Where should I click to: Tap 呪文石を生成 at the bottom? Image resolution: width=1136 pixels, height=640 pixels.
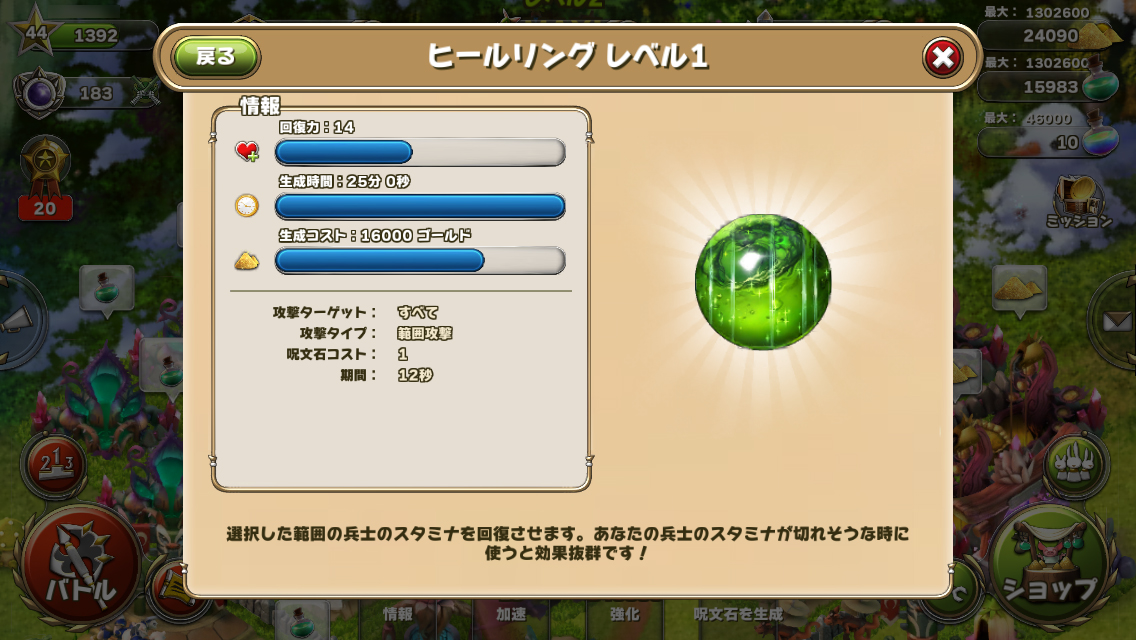click(x=738, y=614)
